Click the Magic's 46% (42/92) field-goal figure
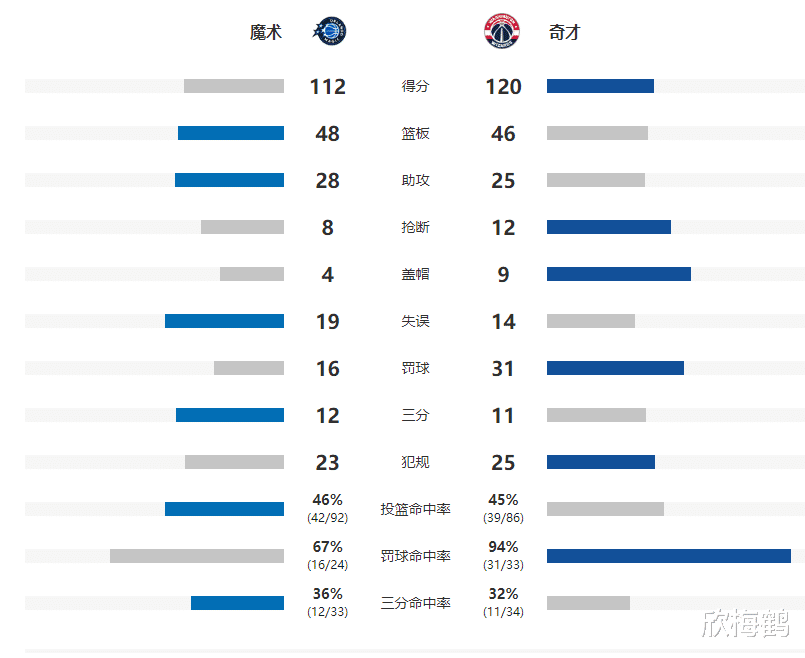 click(x=328, y=508)
